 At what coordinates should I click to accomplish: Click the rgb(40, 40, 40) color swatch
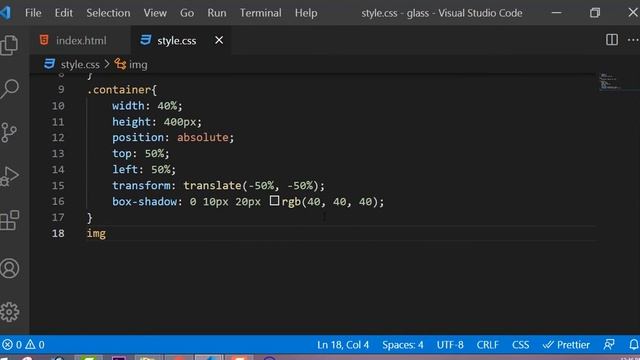pyautogui.click(x=274, y=201)
